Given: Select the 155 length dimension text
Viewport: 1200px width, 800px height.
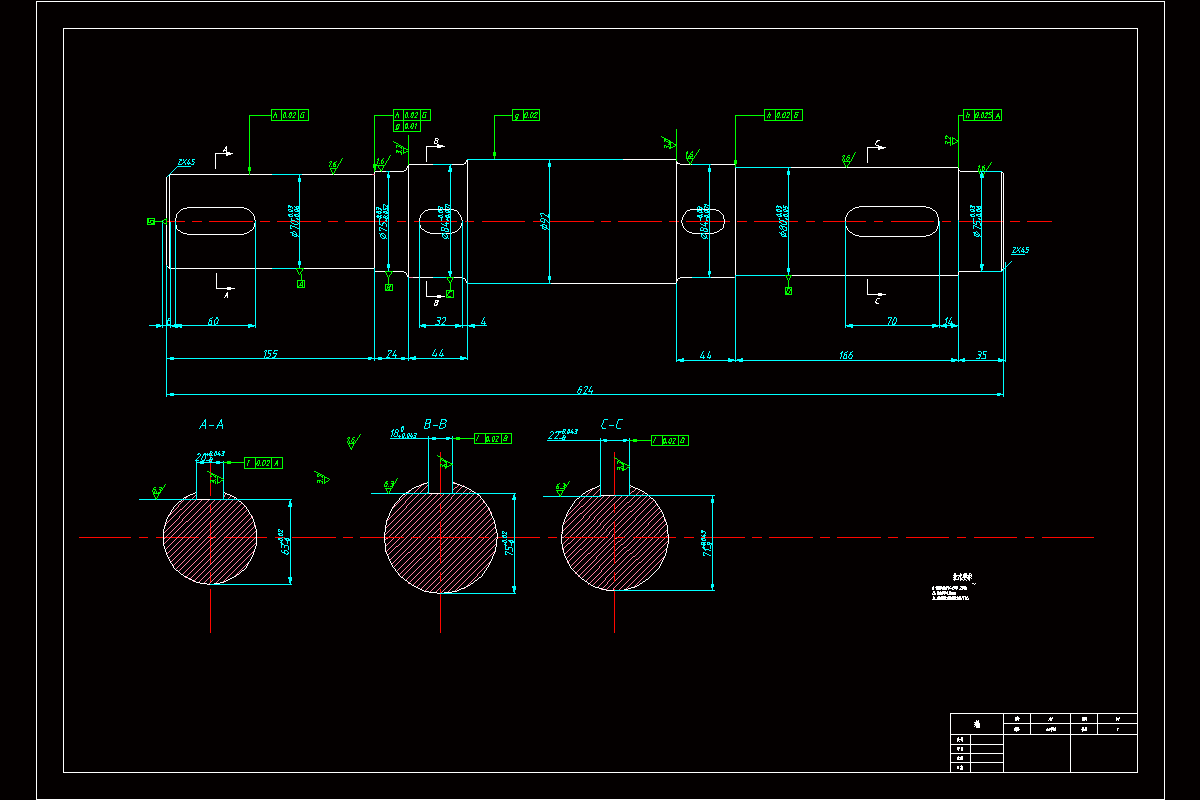Looking at the screenshot, I should pyautogui.click(x=270, y=354).
